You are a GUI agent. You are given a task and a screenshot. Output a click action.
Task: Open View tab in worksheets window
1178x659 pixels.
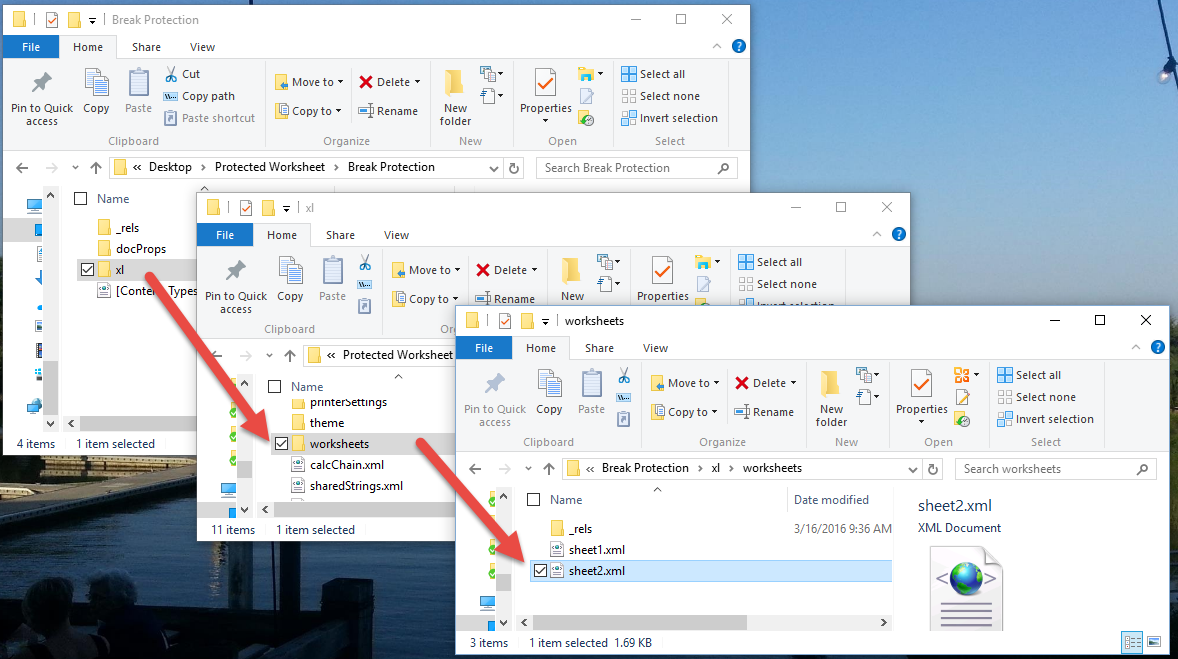click(655, 348)
